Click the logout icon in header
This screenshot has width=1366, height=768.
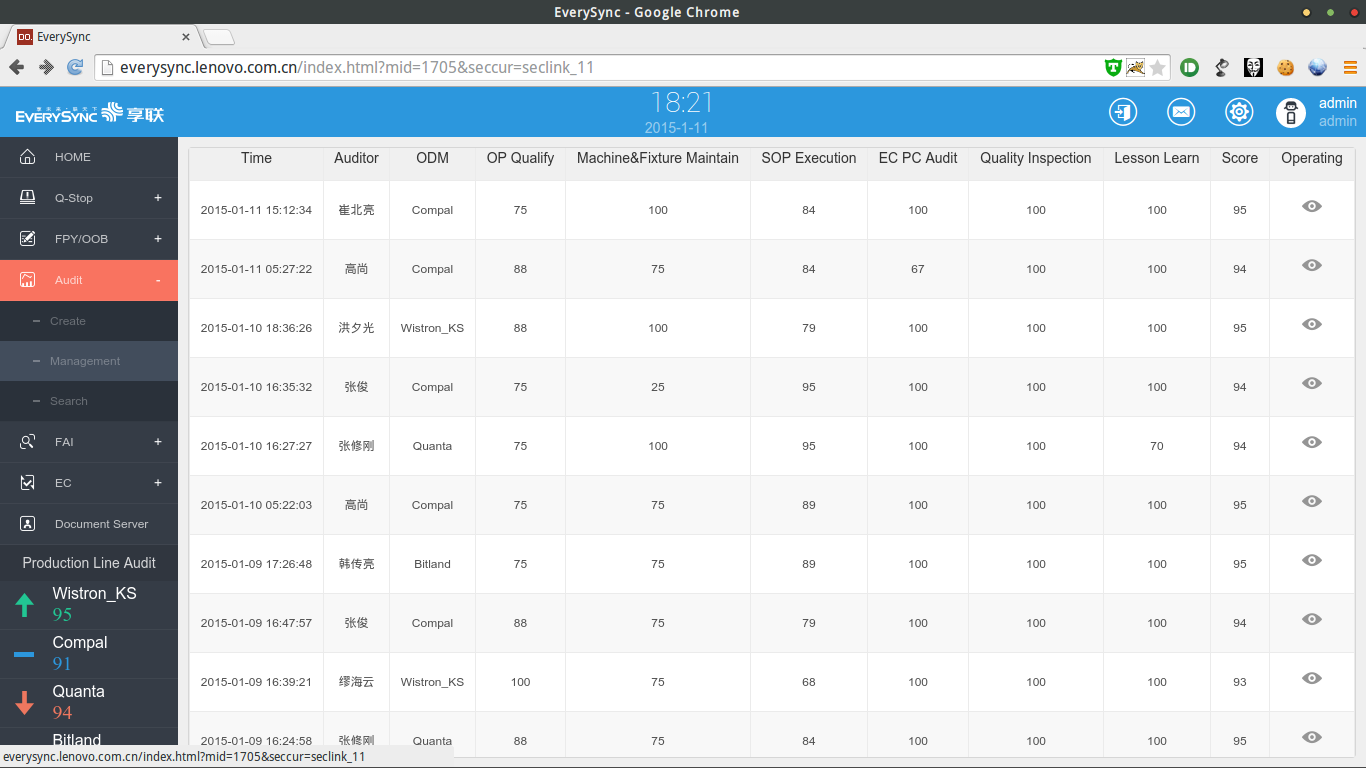click(1123, 112)
